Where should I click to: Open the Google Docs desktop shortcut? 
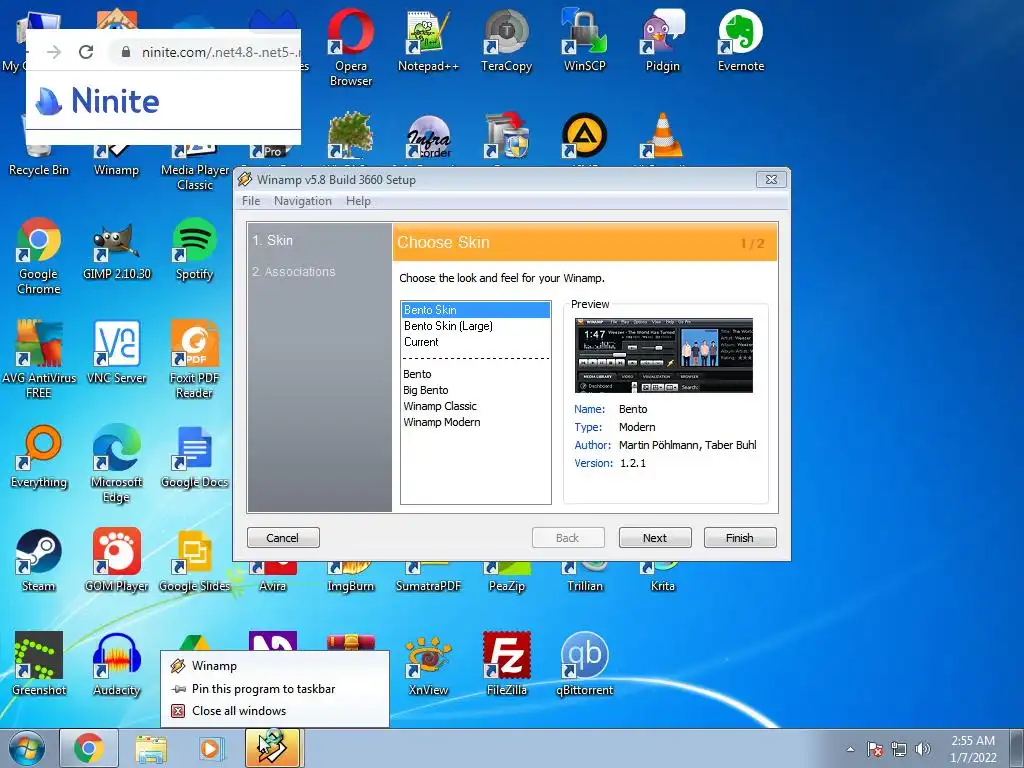[x=195, y=457]
